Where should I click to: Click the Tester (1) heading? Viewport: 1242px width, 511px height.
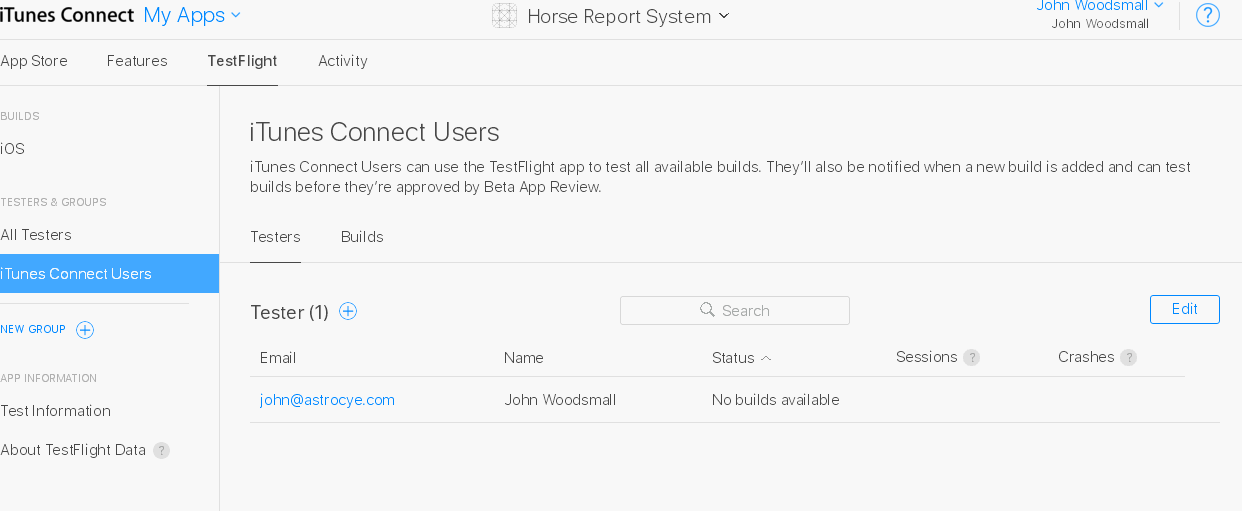(290, 312)
